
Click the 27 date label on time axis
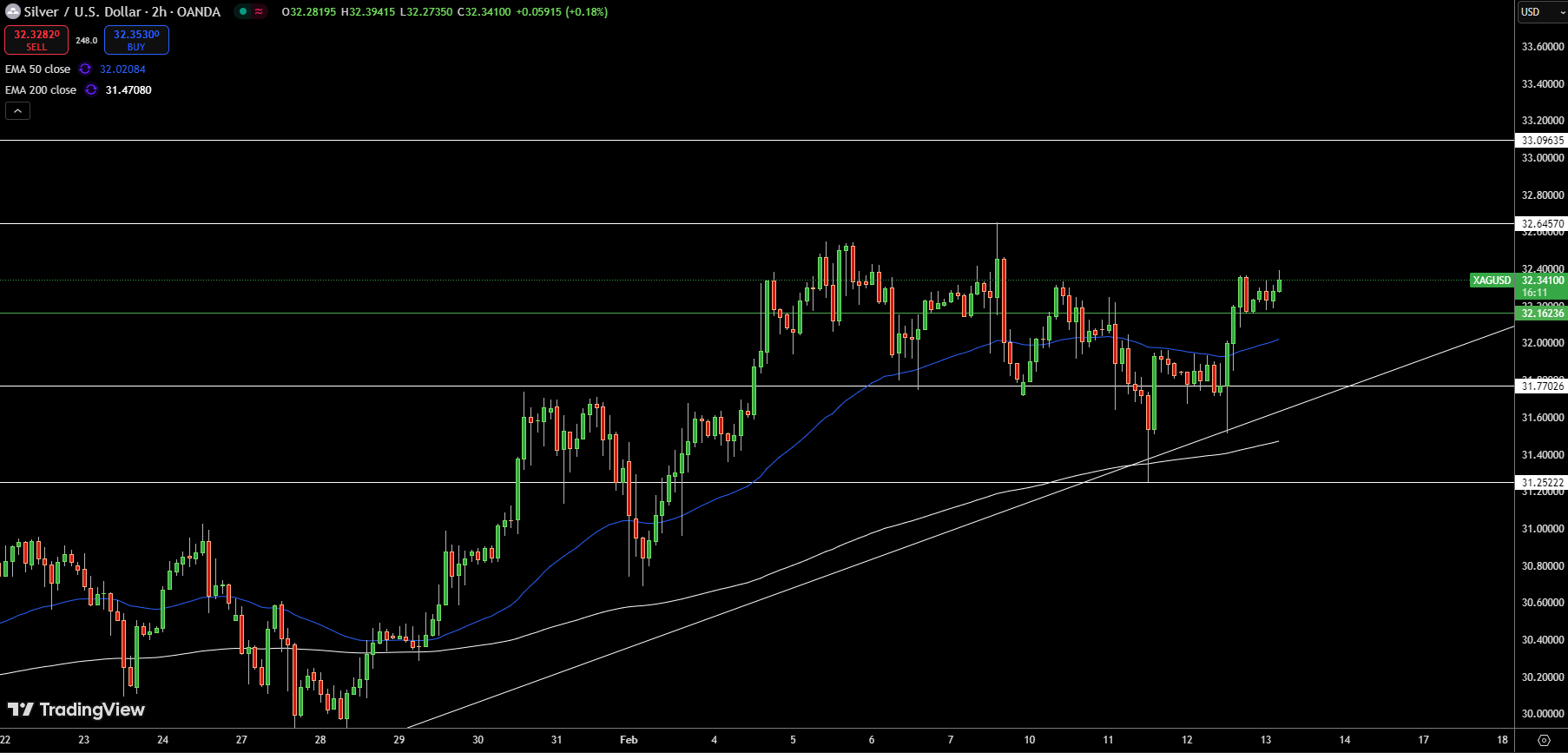coord(241,740)
